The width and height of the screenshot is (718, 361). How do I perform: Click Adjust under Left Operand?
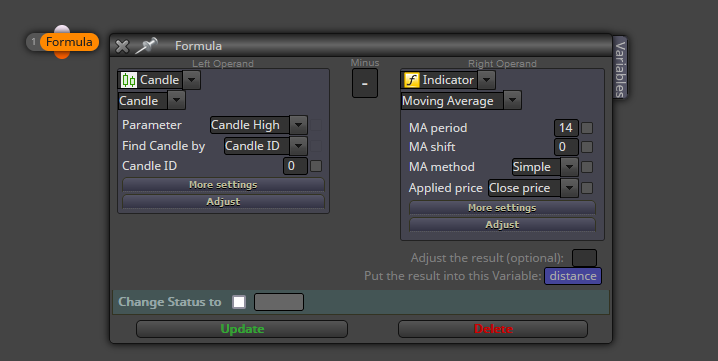point(223,202)
